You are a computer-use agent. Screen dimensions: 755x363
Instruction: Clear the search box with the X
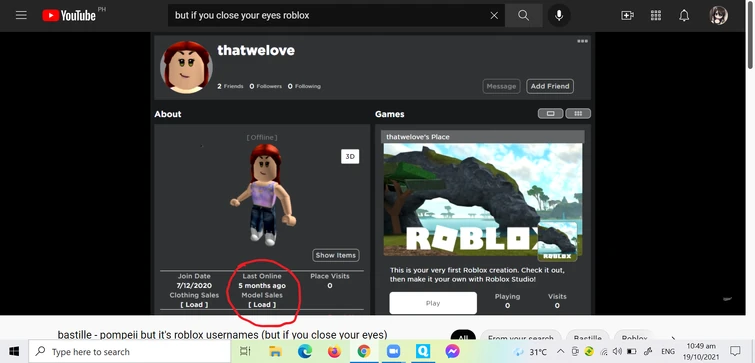point(494,15)
